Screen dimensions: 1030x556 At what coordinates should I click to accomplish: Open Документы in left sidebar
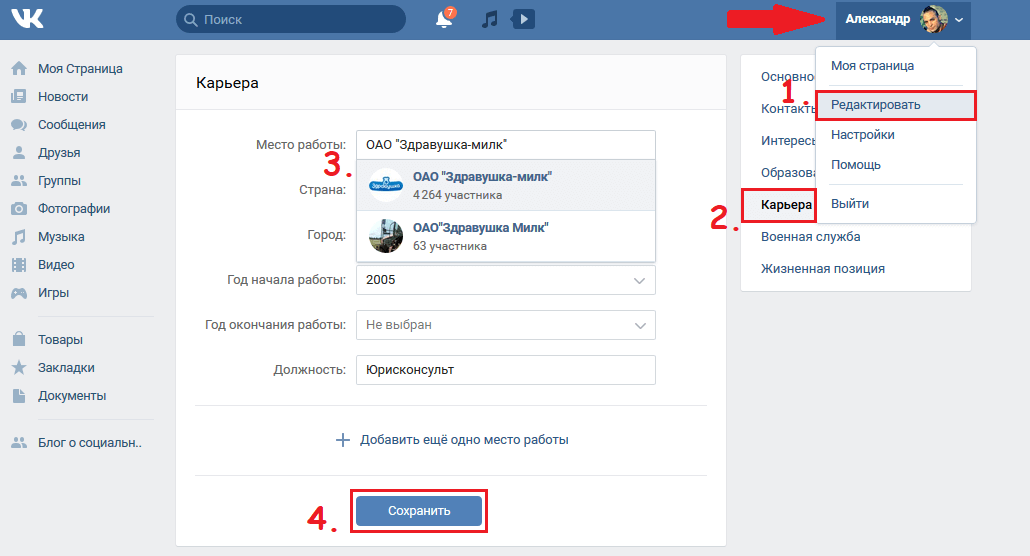coord(72,396)
